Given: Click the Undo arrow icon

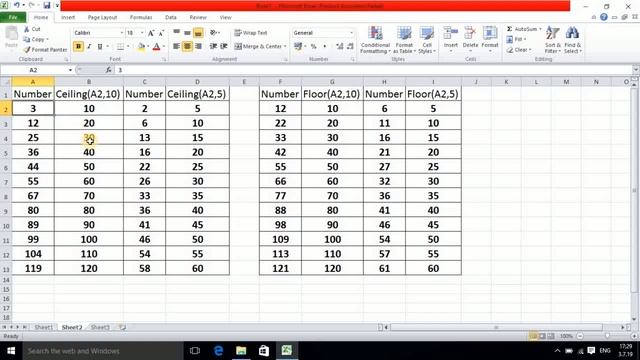Looking at the screenshot, I should pos(17,5).
